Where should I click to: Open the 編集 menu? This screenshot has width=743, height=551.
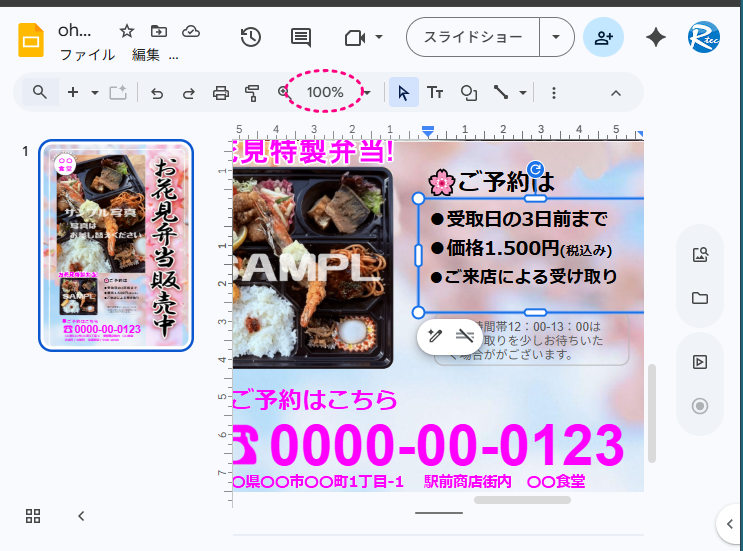click(146, 55)
